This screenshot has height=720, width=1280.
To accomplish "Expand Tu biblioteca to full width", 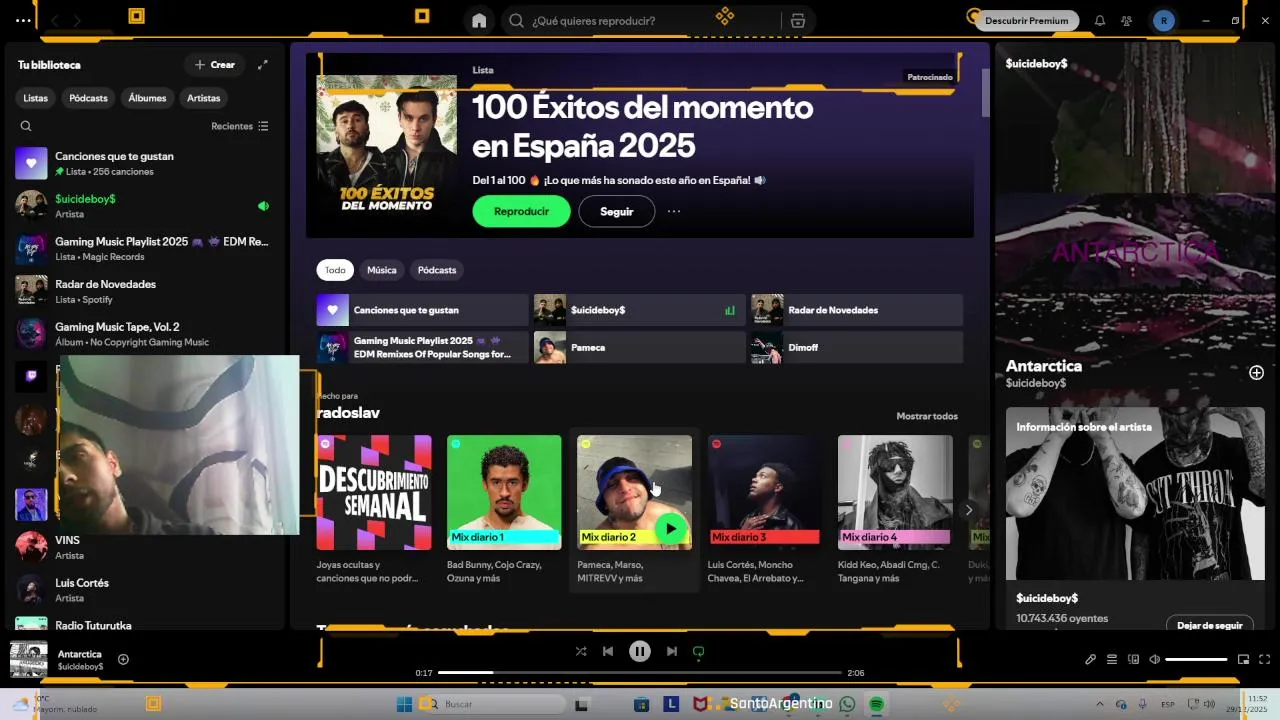I will [263, 65].
